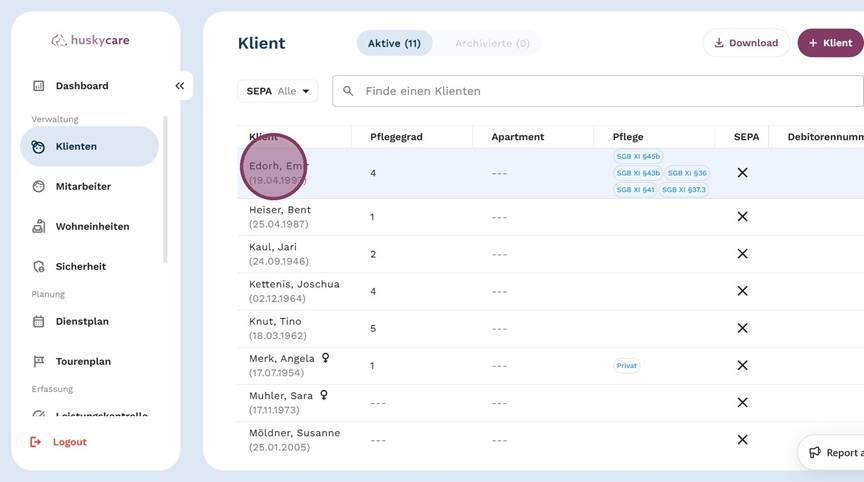
Task: Open the Wohneinheiten sidebar icon
Action: point(39,226)
